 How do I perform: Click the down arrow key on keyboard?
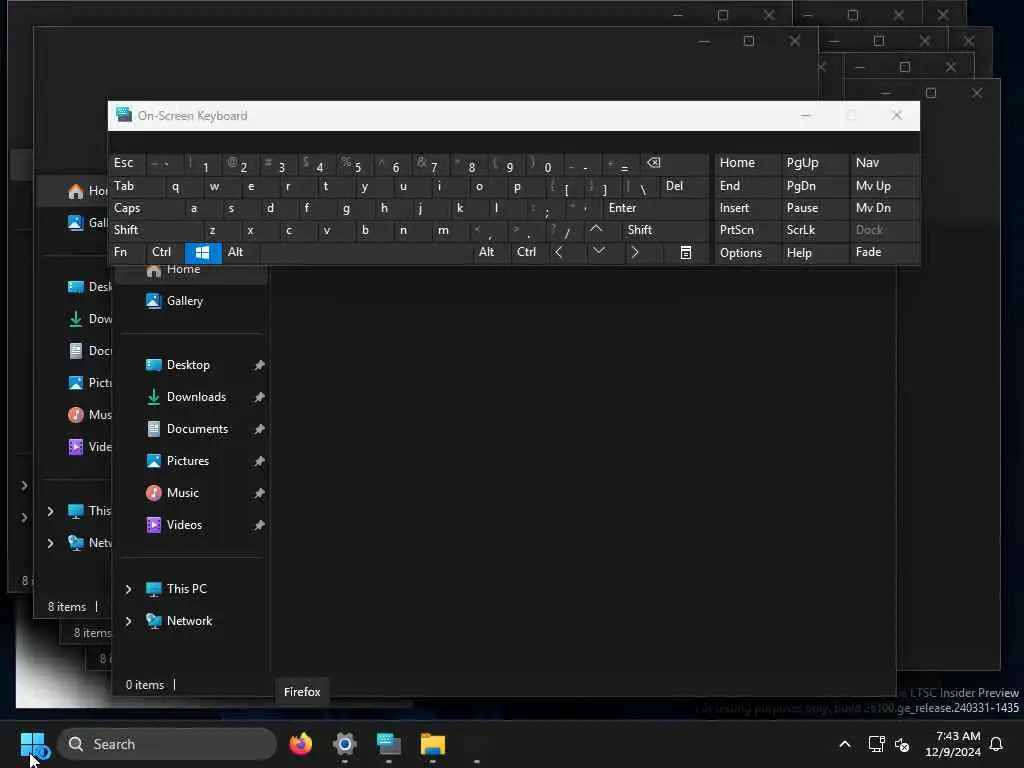click(598, 251)
